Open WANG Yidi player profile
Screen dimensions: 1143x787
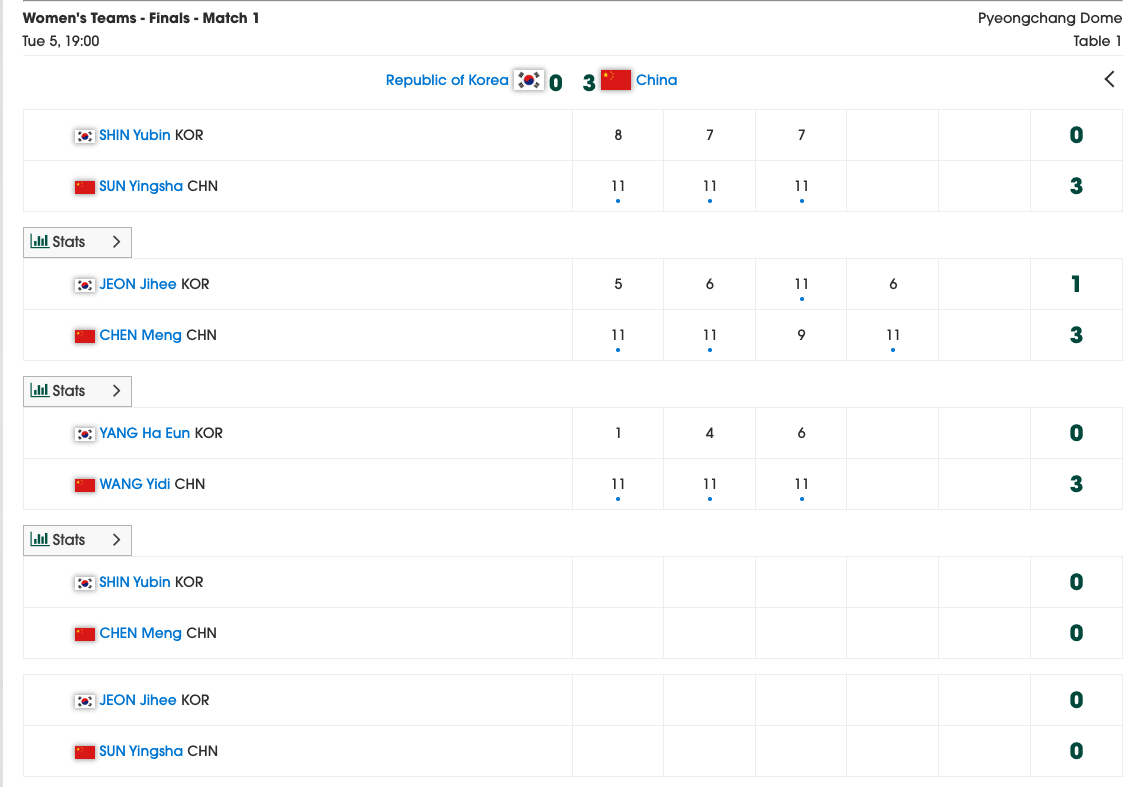pos(135,484)
